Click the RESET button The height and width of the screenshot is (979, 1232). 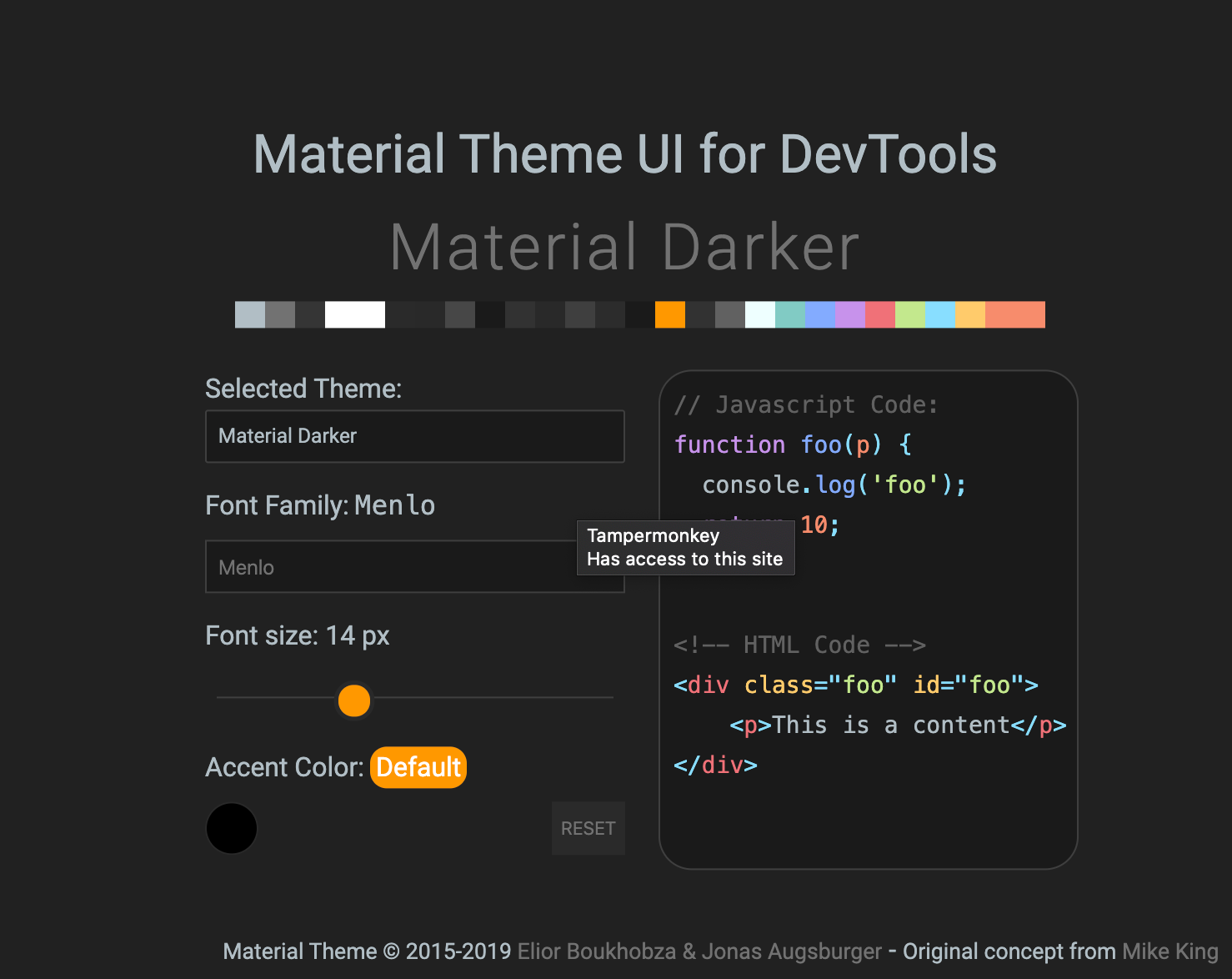tap(588, 828)
